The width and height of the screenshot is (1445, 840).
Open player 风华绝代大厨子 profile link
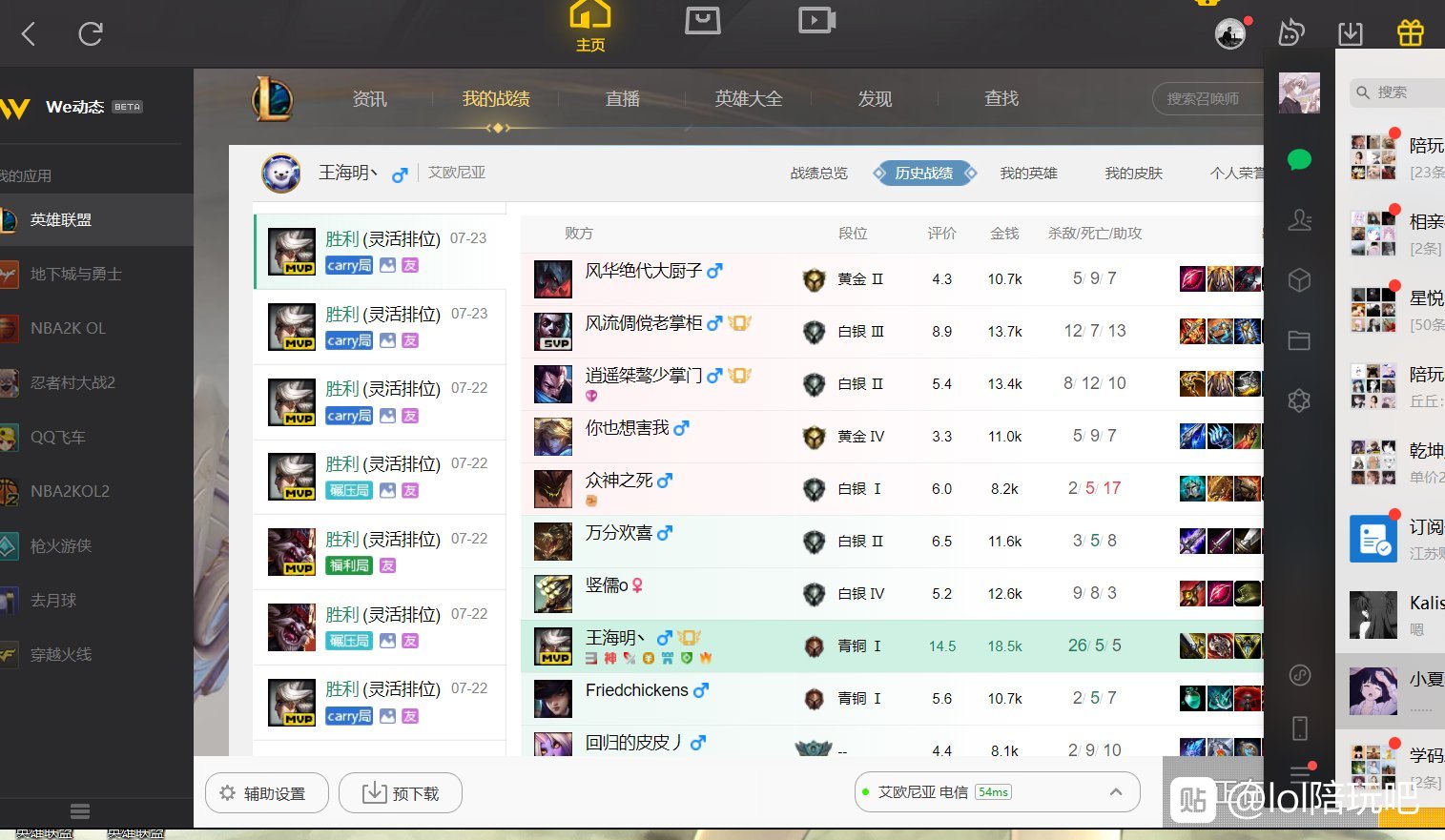point(644,271)
